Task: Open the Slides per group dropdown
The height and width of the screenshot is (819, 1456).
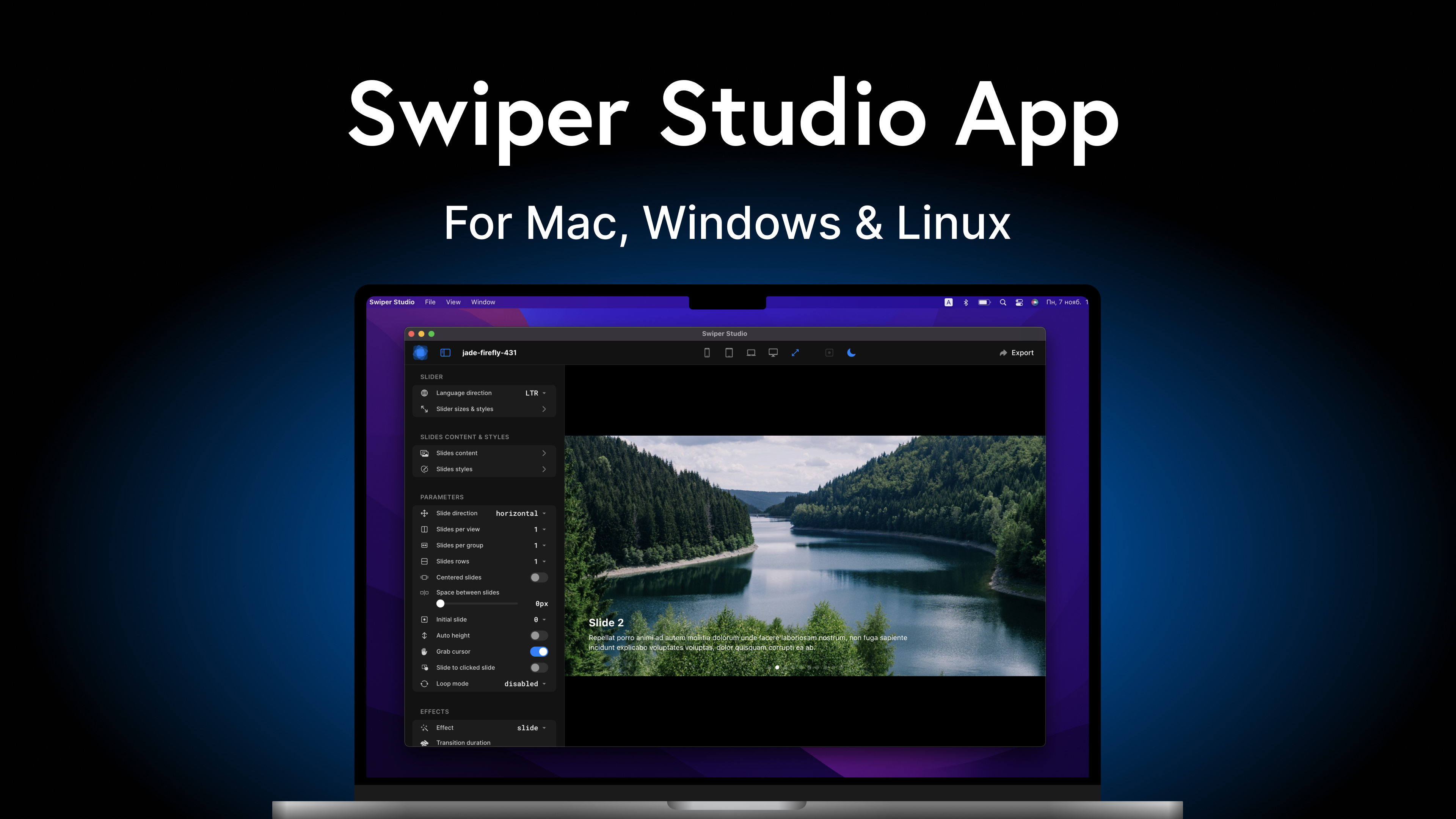Action: point(540,546)
